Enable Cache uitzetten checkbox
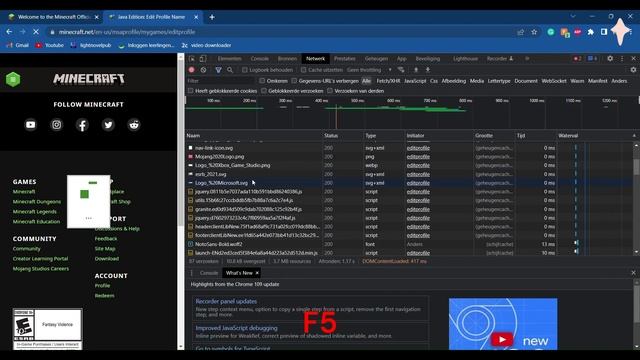The image size is (640, 360). [303, 70]
